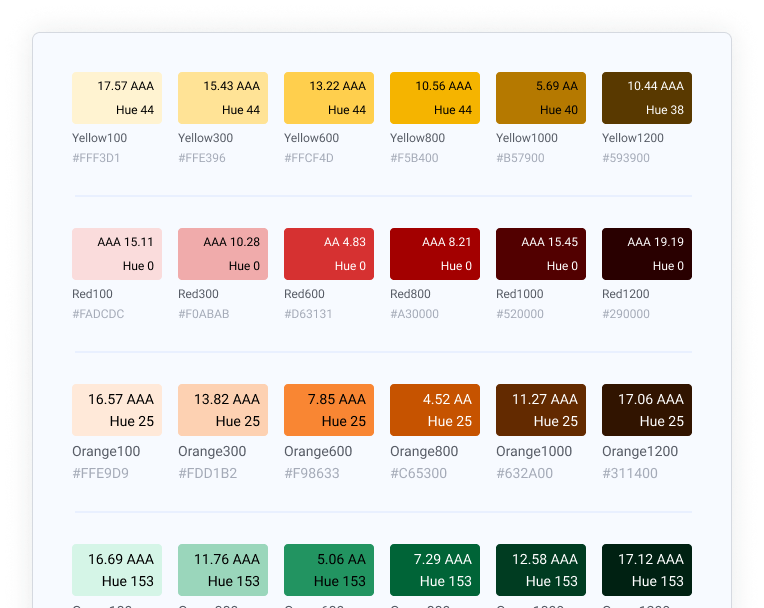Click the Yellow600 swatch with 13.22 AAA
Screen dimensions: 764x608
point(329,98)
